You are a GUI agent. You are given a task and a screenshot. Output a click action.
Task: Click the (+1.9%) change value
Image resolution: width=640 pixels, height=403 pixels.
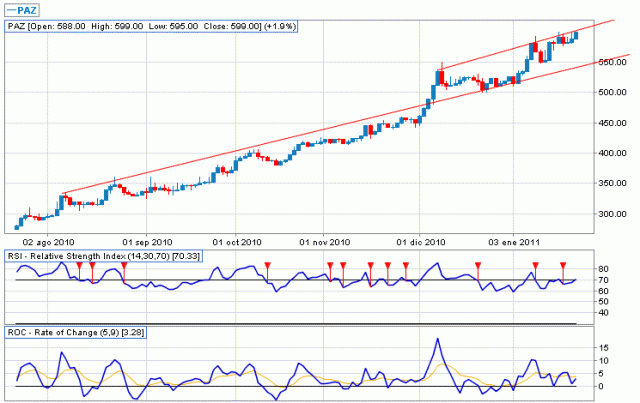pyautogui.click(x=280, y=27)
